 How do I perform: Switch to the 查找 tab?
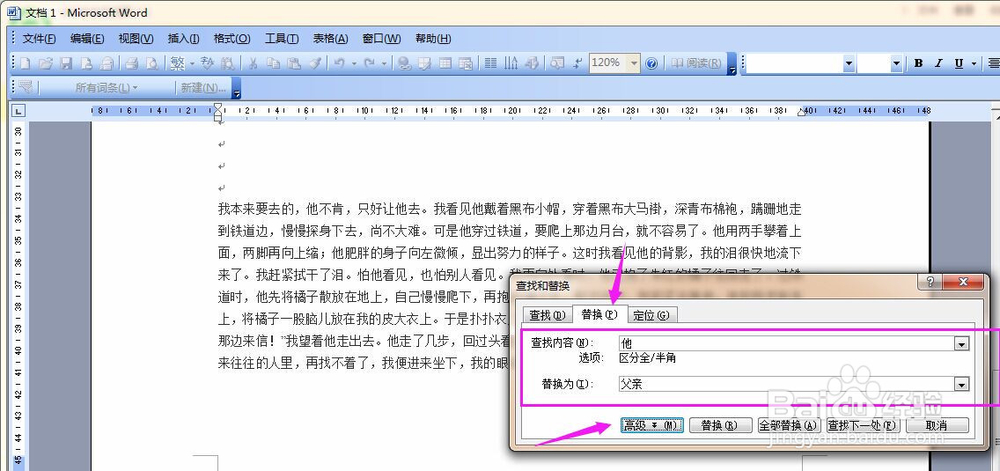click(547, 315)
